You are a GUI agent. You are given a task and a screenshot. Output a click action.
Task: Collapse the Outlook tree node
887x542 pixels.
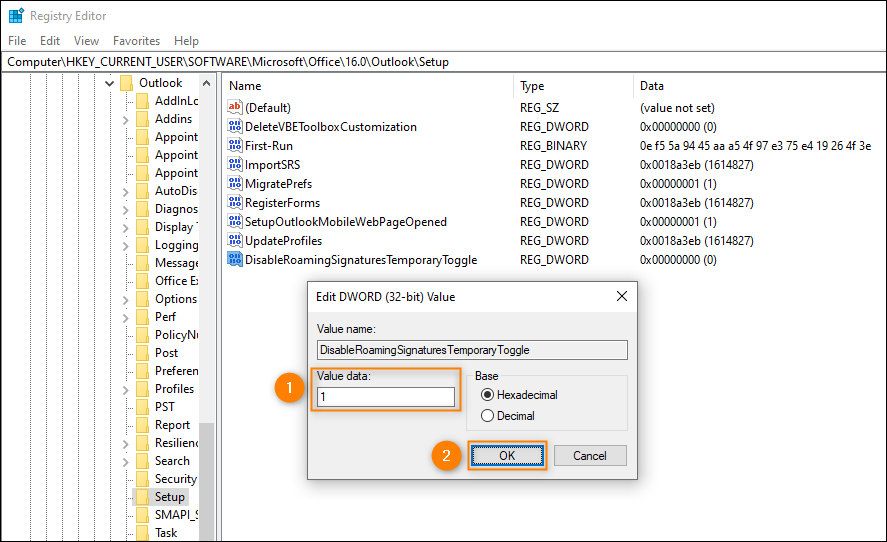[x=110, y=83]
